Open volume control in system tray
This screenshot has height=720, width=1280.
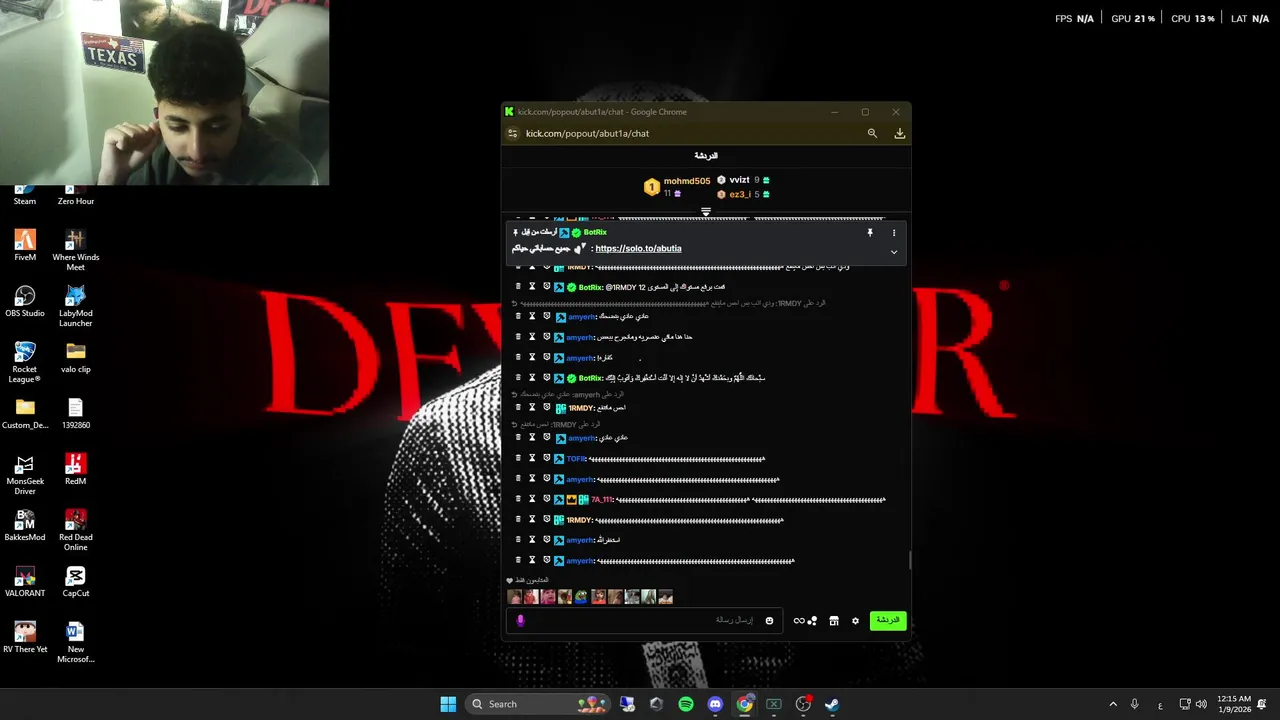pyautogui.click(x=1200, y=704)
